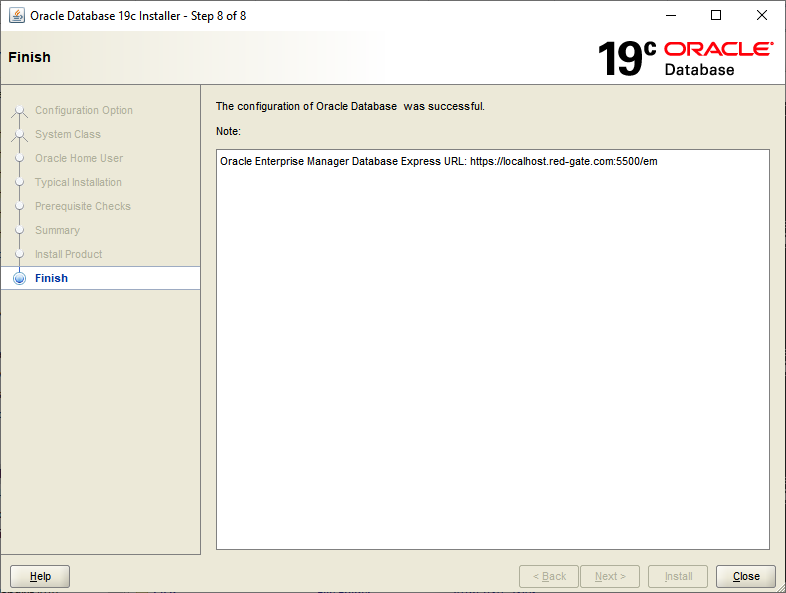The height and width of the screenshot is (593, 786).
Task: Click the Typical Installation step marker bullet
Action: pos(20,182)
